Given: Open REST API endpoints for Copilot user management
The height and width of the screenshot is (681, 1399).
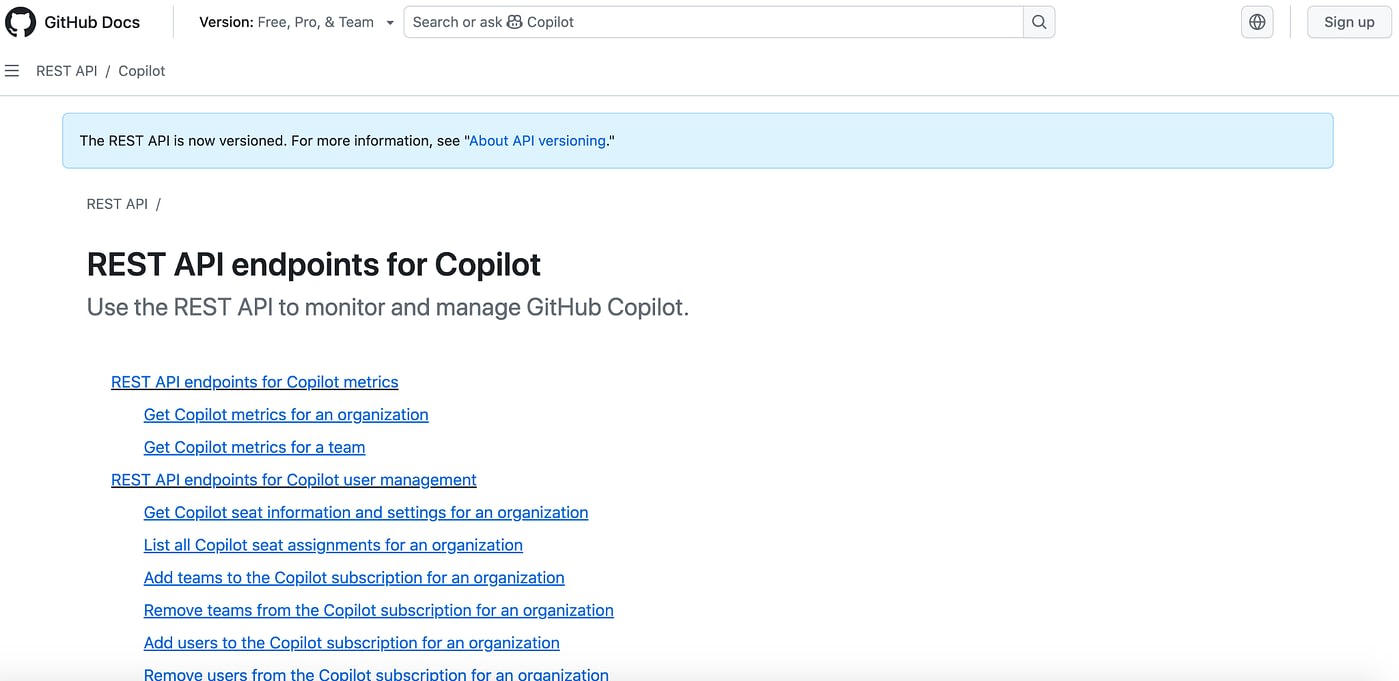Looking at the screenshot, I should coord(293,480).
